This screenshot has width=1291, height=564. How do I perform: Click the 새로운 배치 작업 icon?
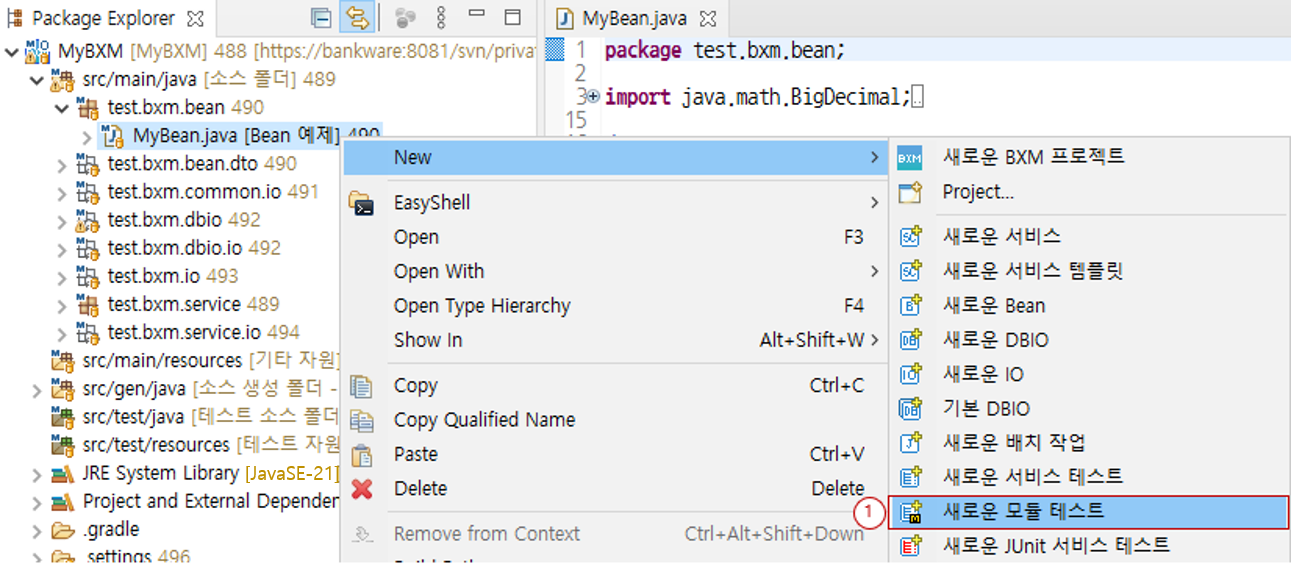(x=909, y=443)
